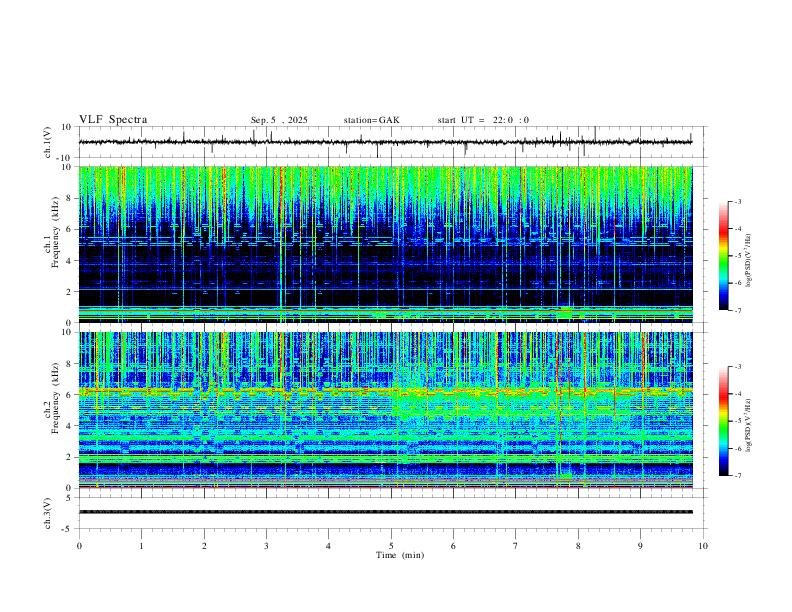Viewport: 792px width, 612px height.
Task: Click the "-5" tick on ch.2 color bar
Action: coord(737,421)
